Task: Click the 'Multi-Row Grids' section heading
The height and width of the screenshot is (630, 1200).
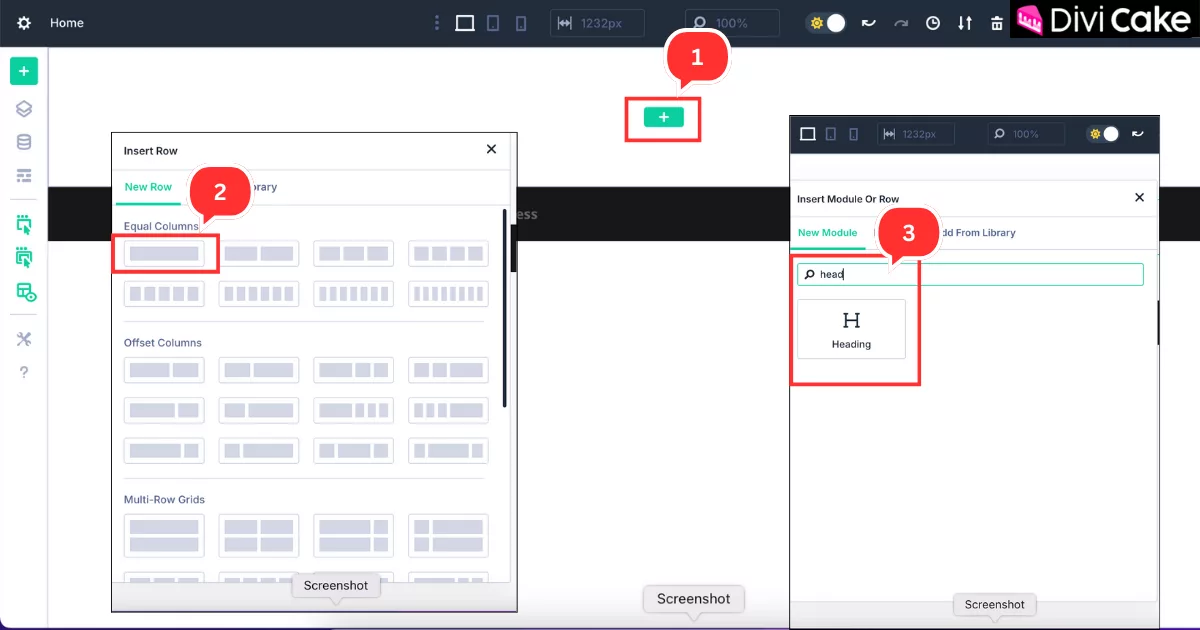Action: [x=164, y=499]
